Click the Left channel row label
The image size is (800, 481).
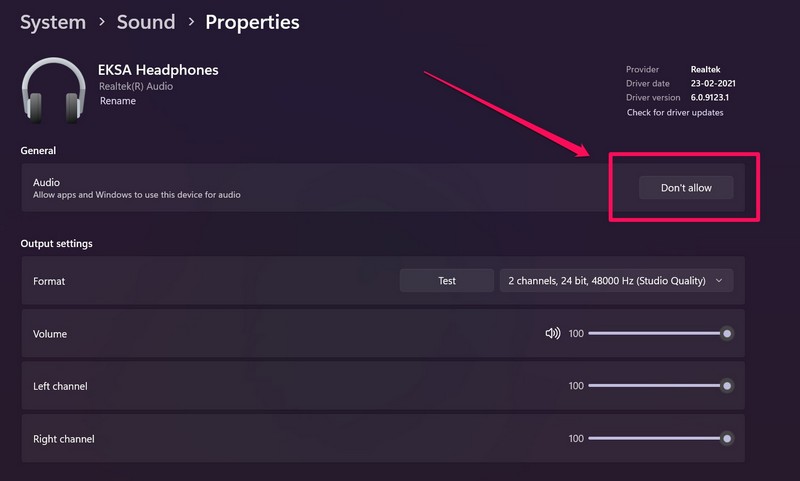coord(62,386)
